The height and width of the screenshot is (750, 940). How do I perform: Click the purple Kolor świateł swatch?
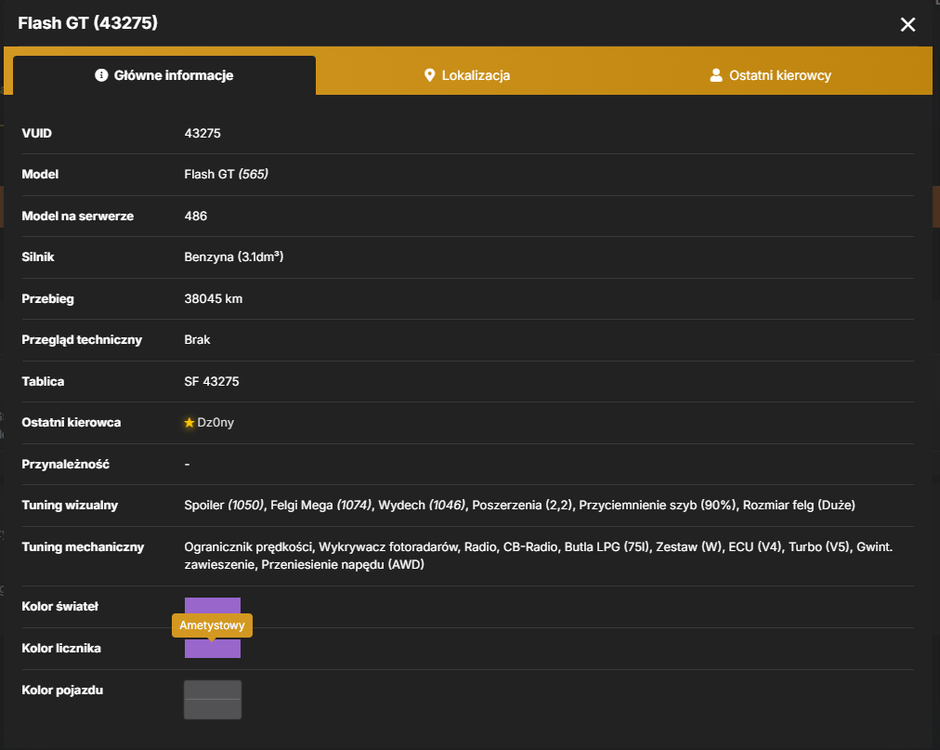212,606
